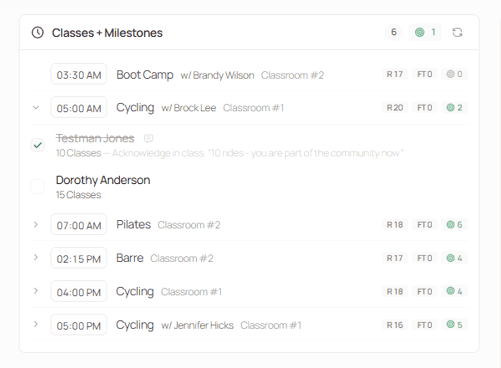501x368 pixels.
Task: Click the FT0 badge on Pilates row
Action: 425,225
